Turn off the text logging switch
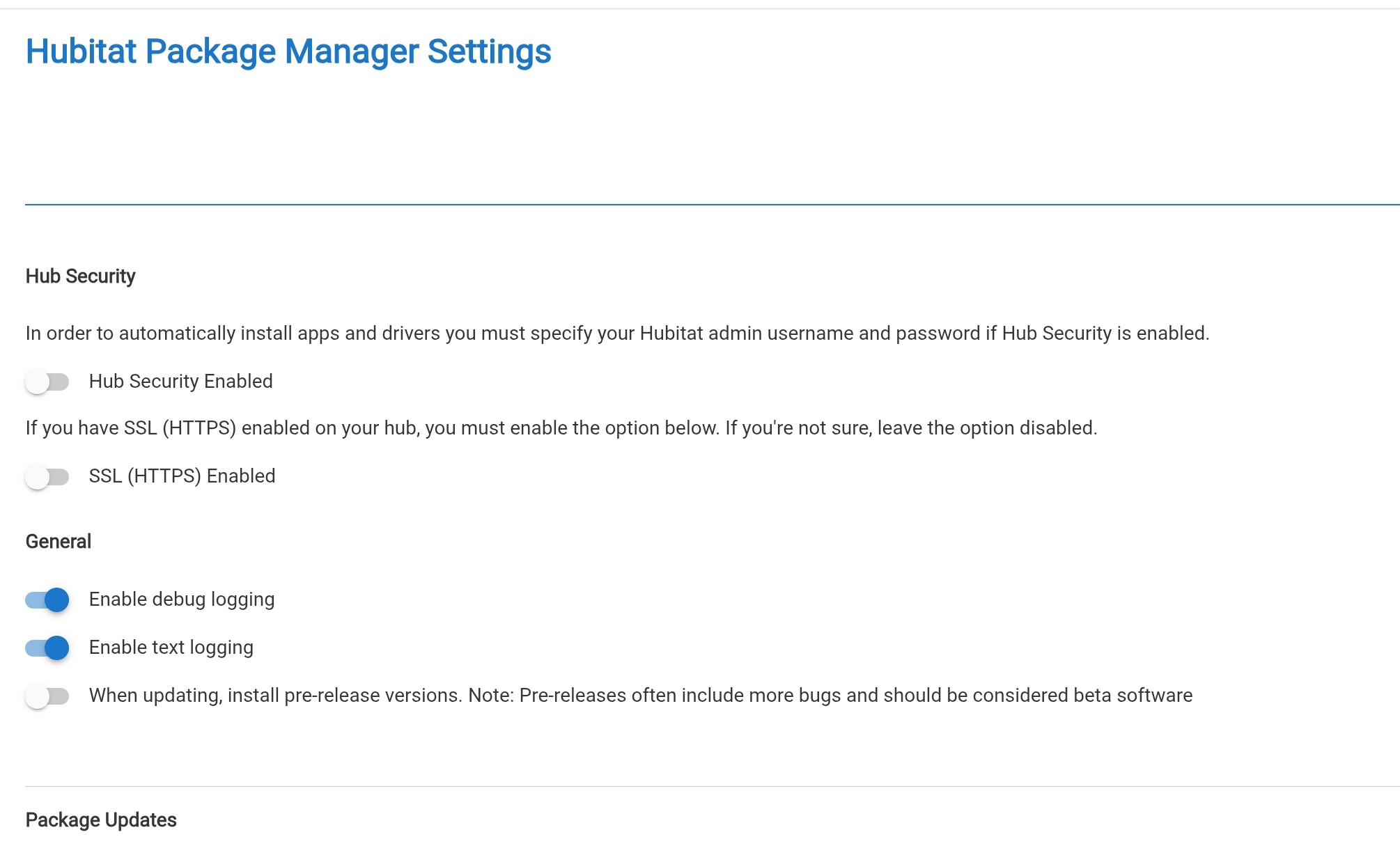The width and height of the screenshot is (1400, 862). coord(47,648)
